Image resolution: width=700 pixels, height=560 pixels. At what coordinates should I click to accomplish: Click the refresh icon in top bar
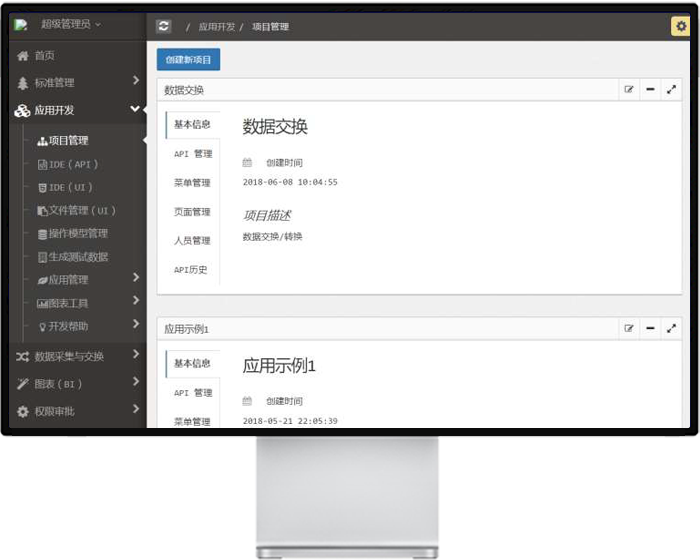164,27
